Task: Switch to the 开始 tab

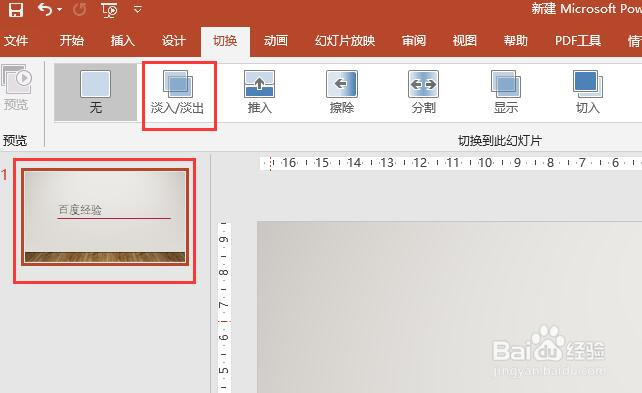Action: tap(72, 41)
